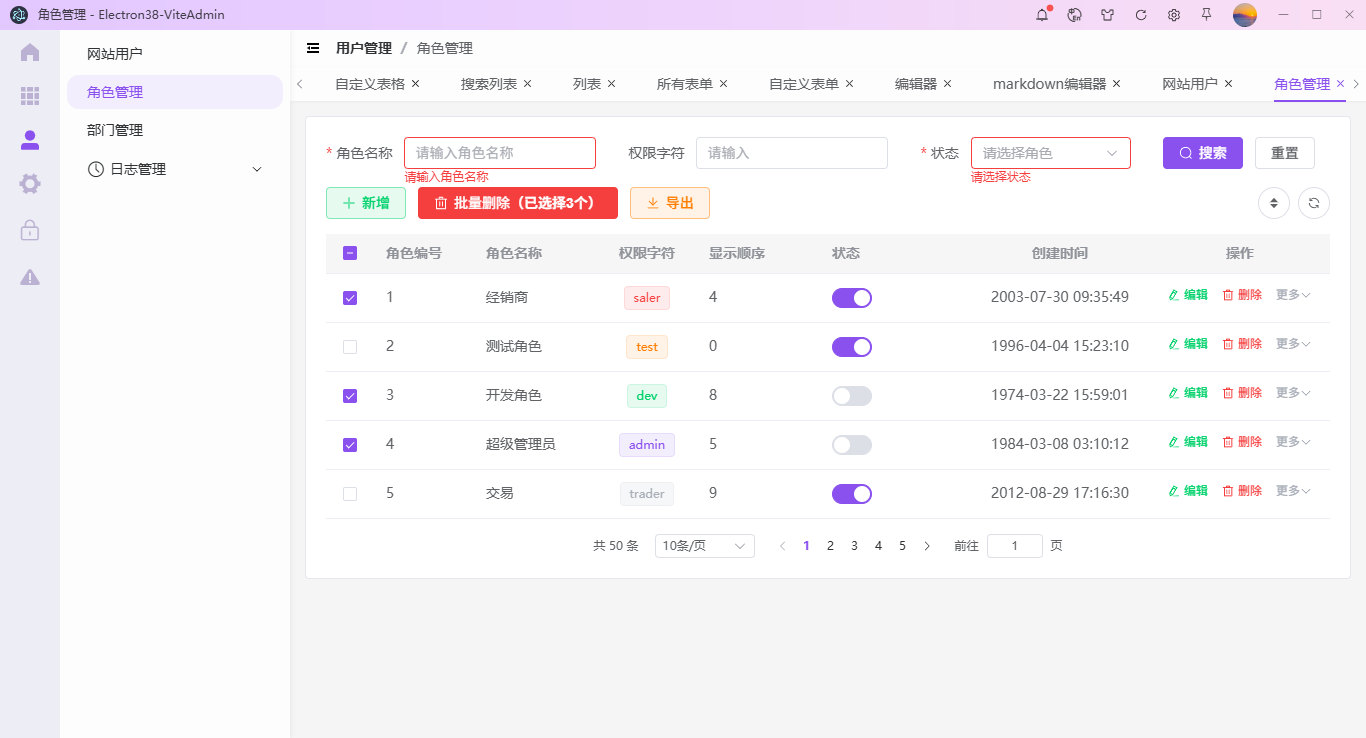Open the warning triangle sidebar icon

30,278
